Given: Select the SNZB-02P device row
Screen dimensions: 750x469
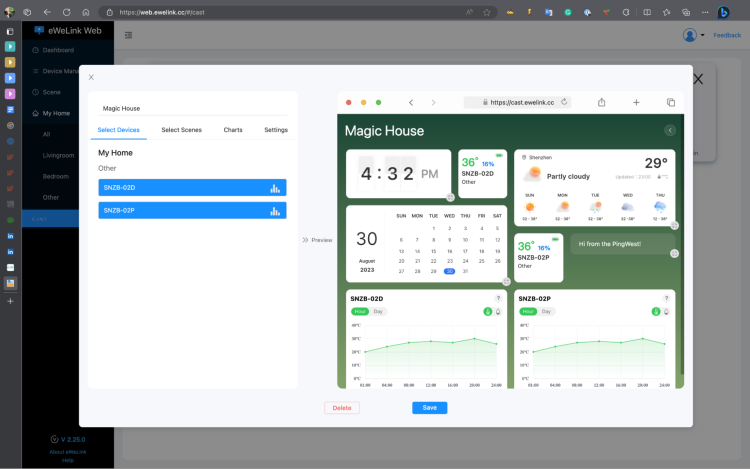Looking at the screenshot, I should [192, 210].
